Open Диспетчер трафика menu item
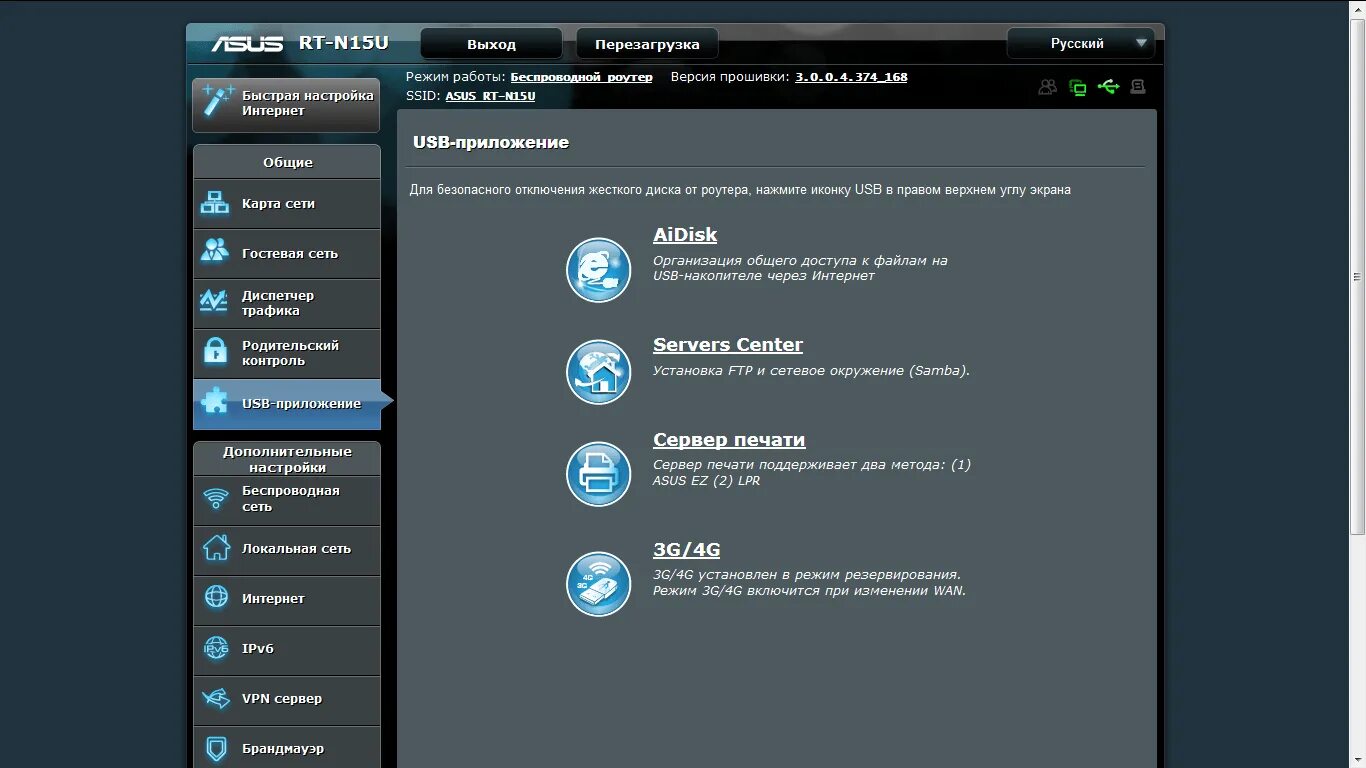 tap(287, 304)
